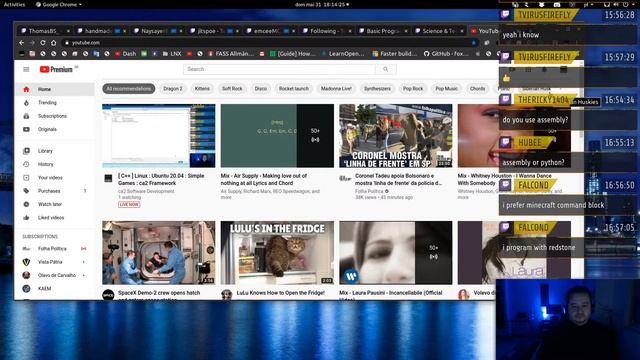Open Vista Pátria subscription channel
640x360 pixels.
(55, 262)
